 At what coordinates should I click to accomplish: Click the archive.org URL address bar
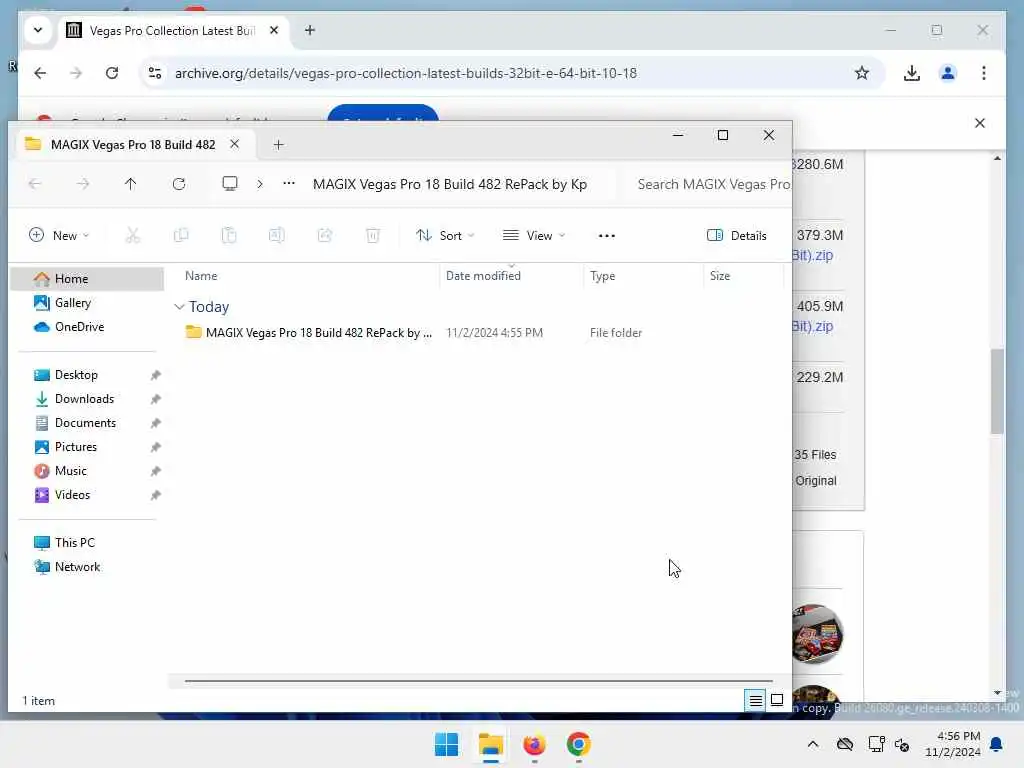(406, 73)
